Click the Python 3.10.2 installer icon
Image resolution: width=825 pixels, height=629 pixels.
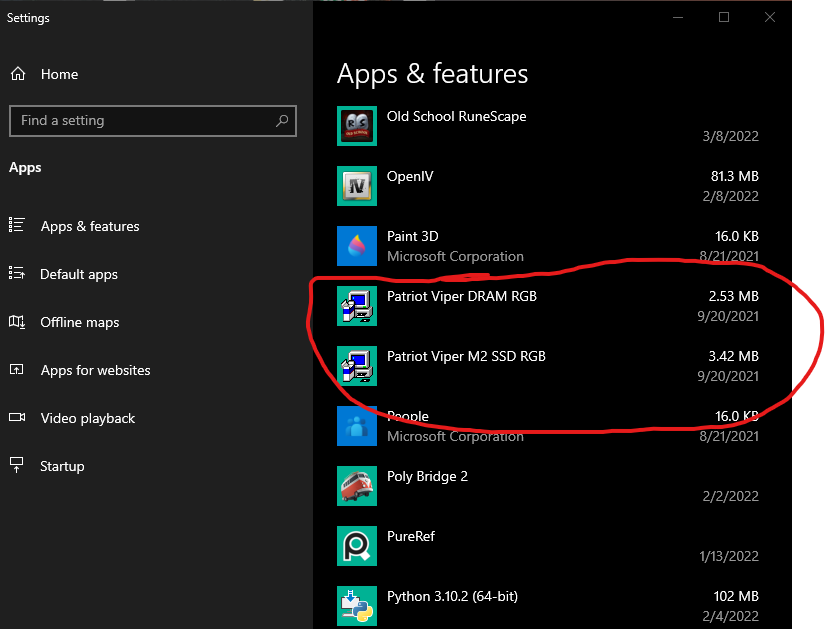click(357, 606)
